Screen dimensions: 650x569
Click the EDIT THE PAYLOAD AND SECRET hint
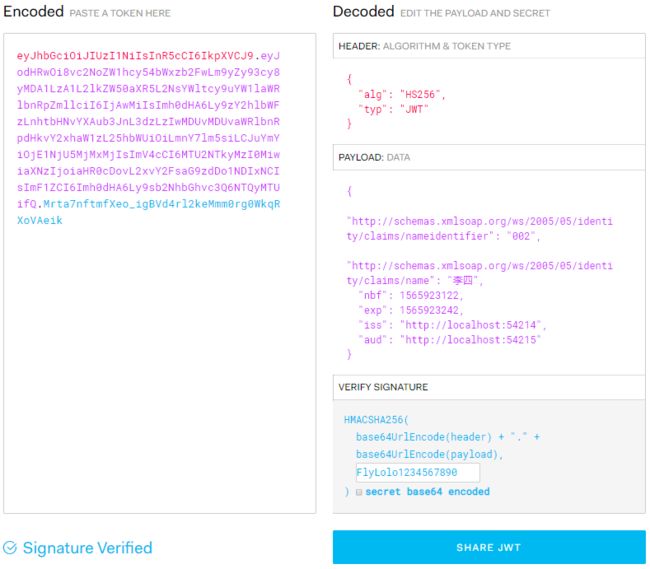[x=475, y=13]
